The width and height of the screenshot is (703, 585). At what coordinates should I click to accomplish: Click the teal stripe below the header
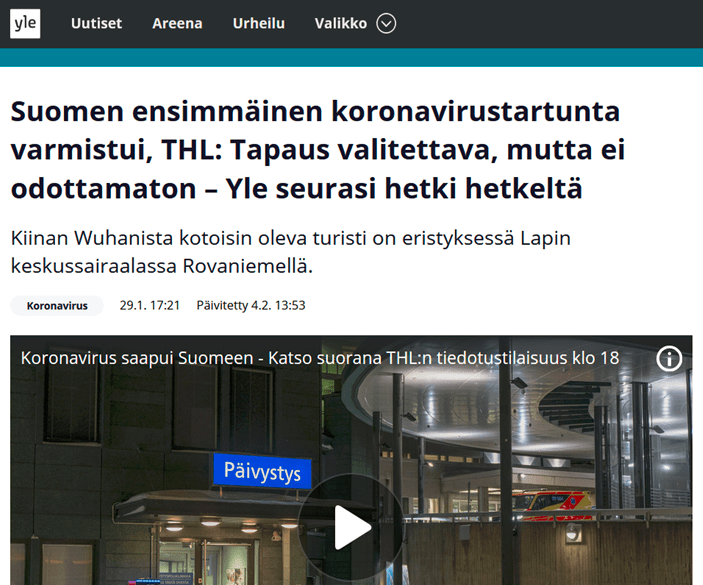click(x=351, y=57)
